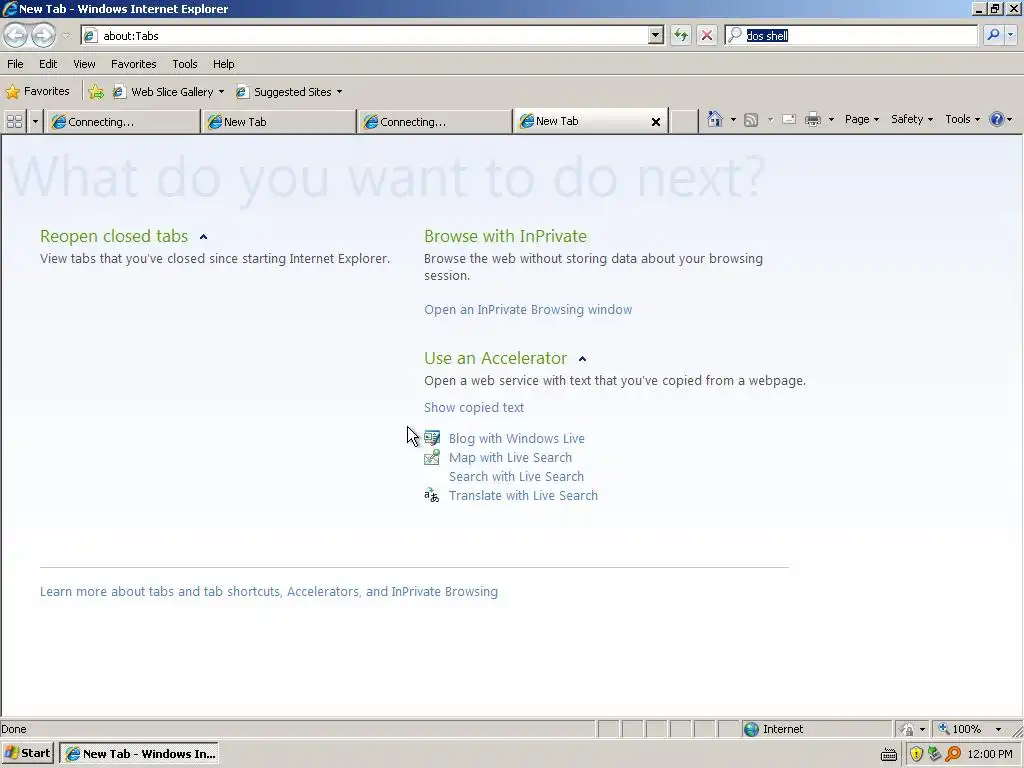Viewport: 1024px width, 768px height.
Task: Click the Read Mail icon
Action: [789, 120]
